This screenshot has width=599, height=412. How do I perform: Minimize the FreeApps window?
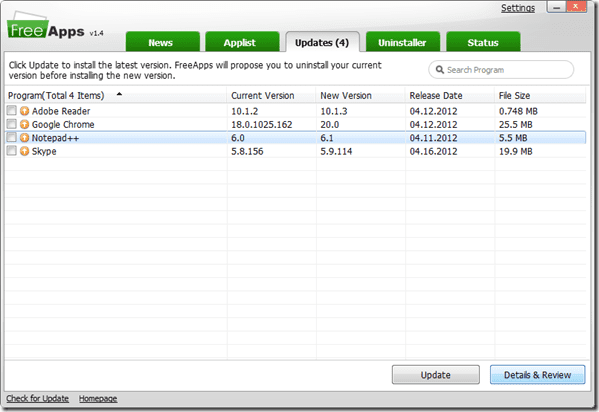tap(557, 7)
